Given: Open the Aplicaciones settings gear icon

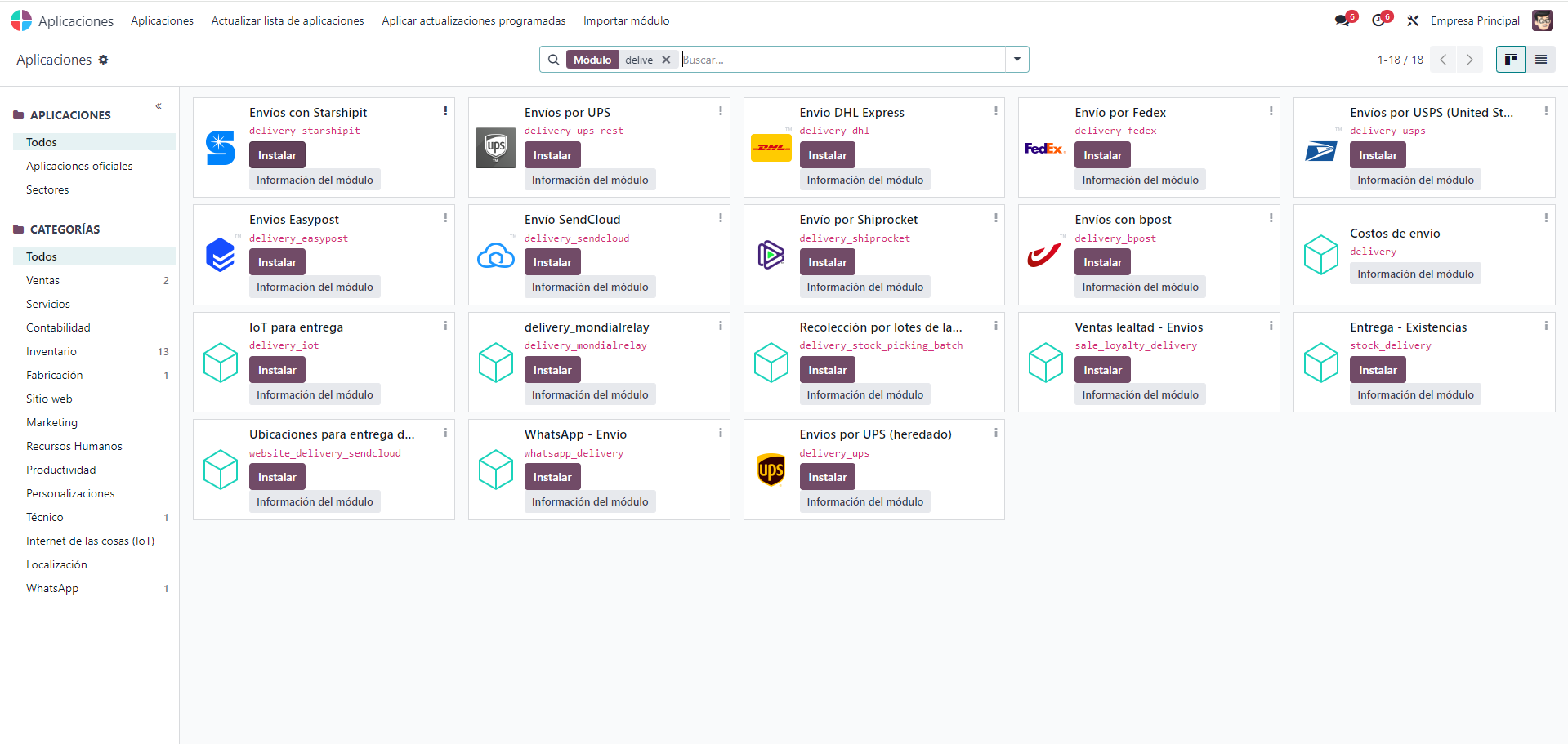Looking at the screenshot, I should (x=103, y=60).
